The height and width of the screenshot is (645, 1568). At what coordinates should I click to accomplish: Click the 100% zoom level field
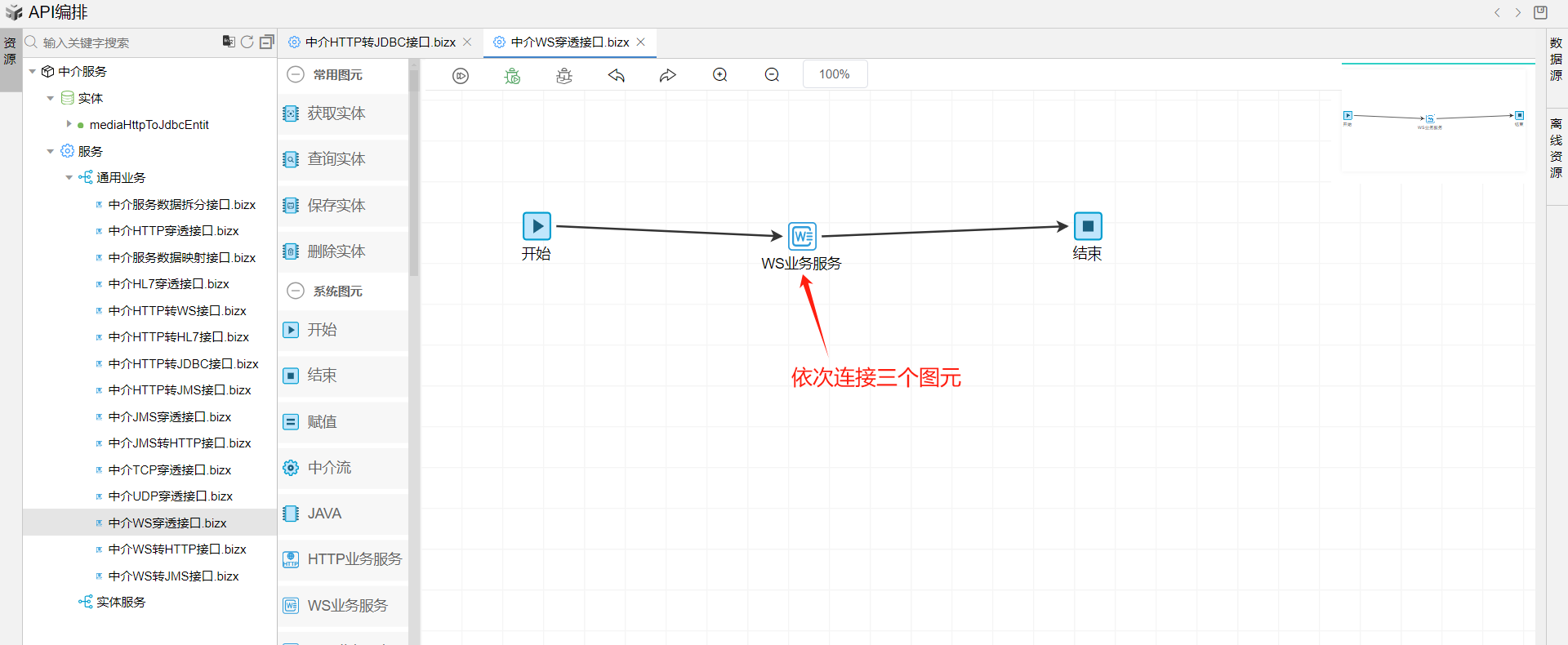[x=835, y=74]
